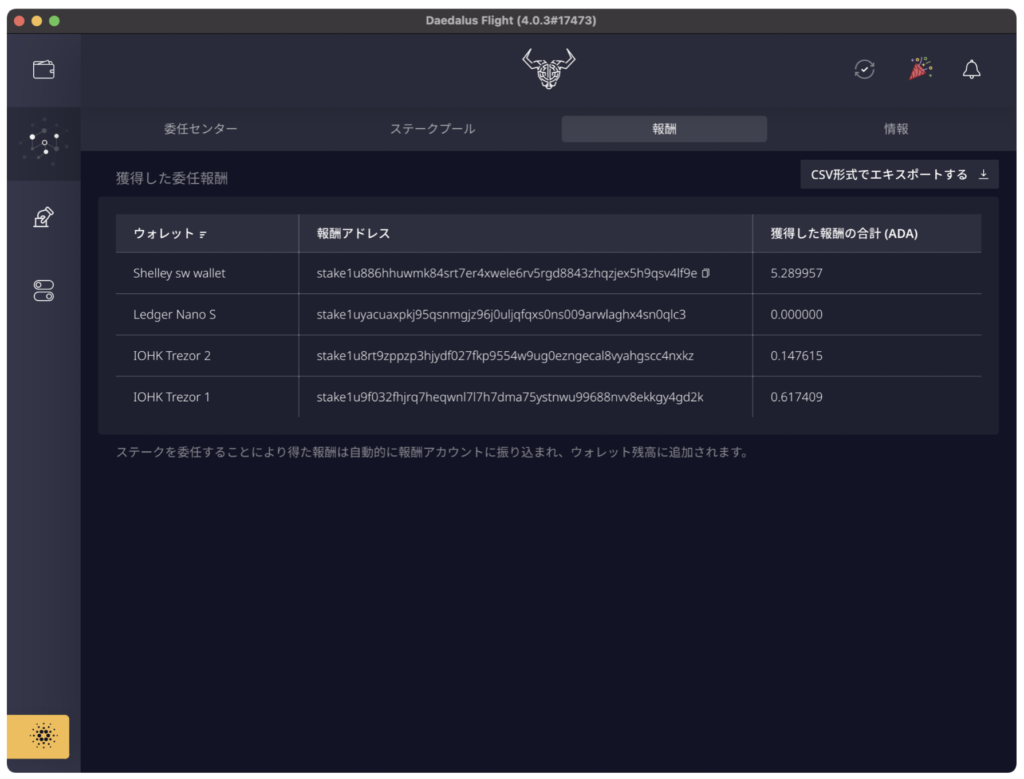
Task: Click the Daedalus bull logo
Action: (548, 70)
